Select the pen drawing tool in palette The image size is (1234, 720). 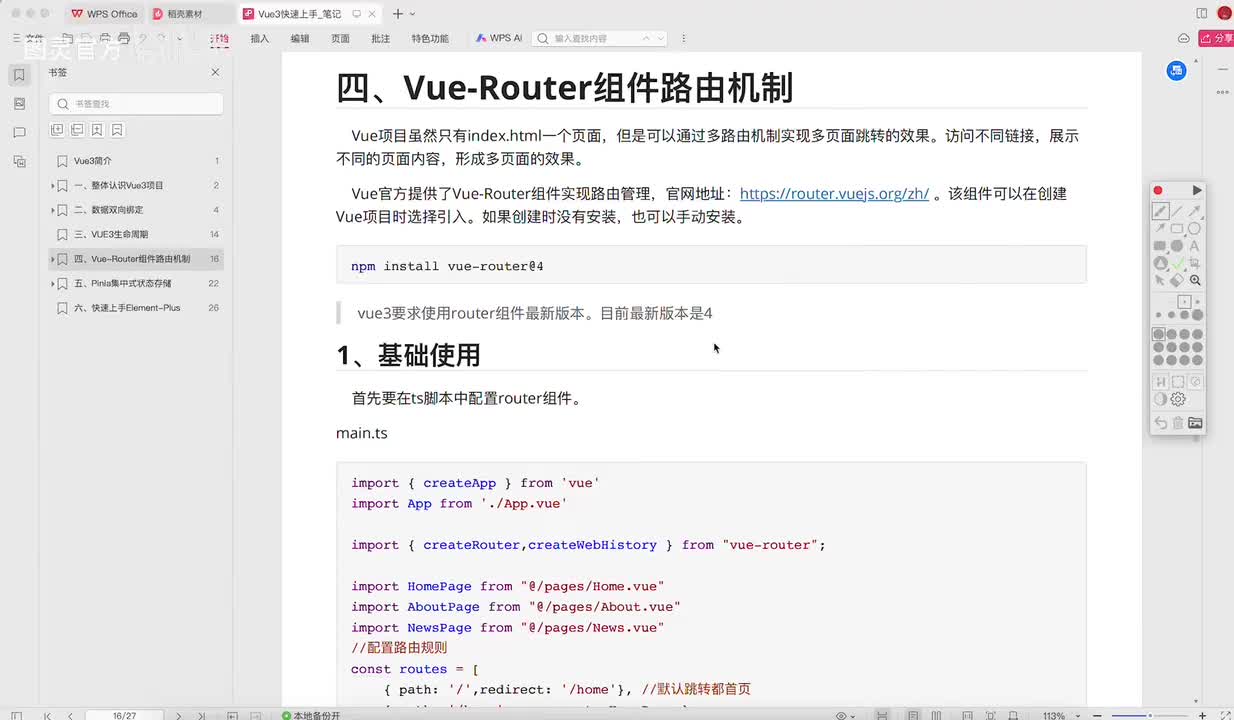point(1160,211)
